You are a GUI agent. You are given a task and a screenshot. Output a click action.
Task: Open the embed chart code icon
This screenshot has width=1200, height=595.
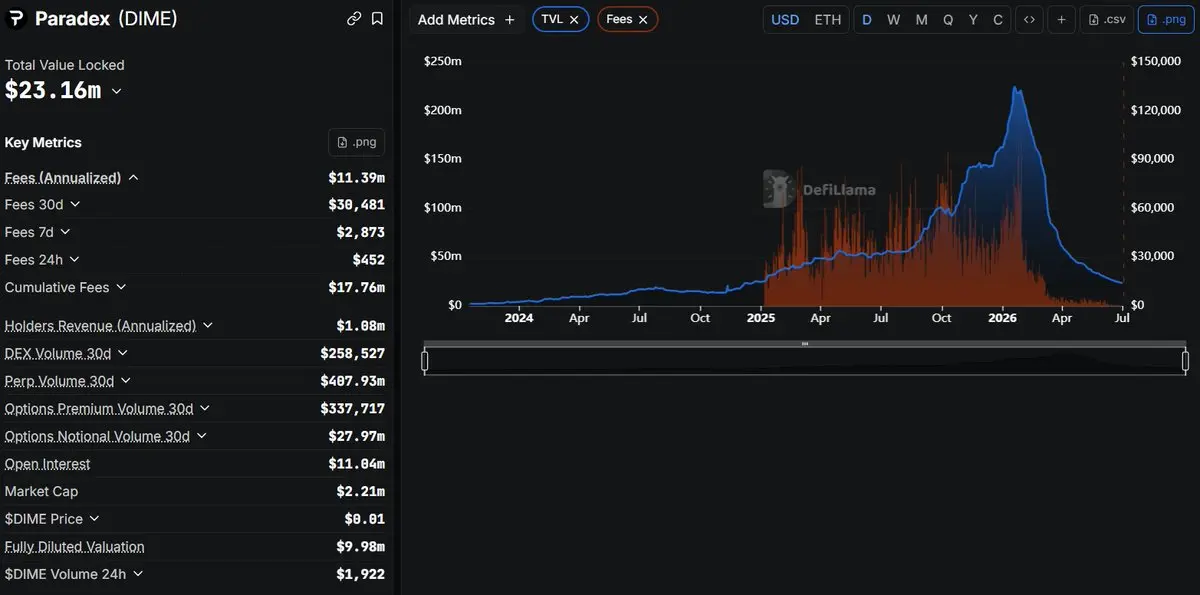coord(1030,20)
